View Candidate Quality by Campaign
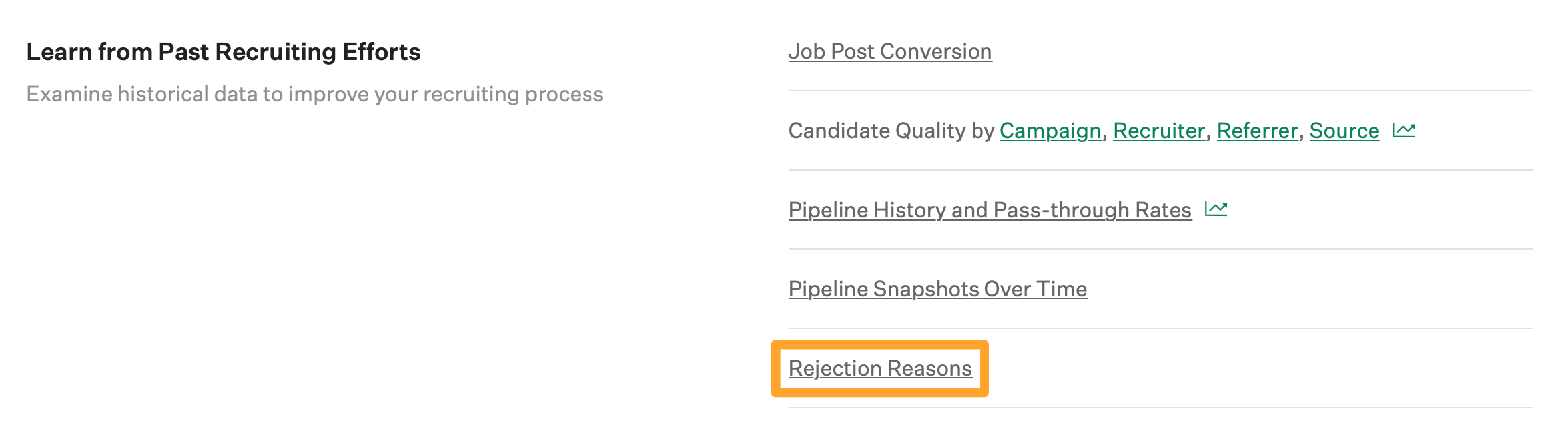Image resolution: width=1568 pixels, height=445 pixels. pyautogui.click(x=1051, y=131)
